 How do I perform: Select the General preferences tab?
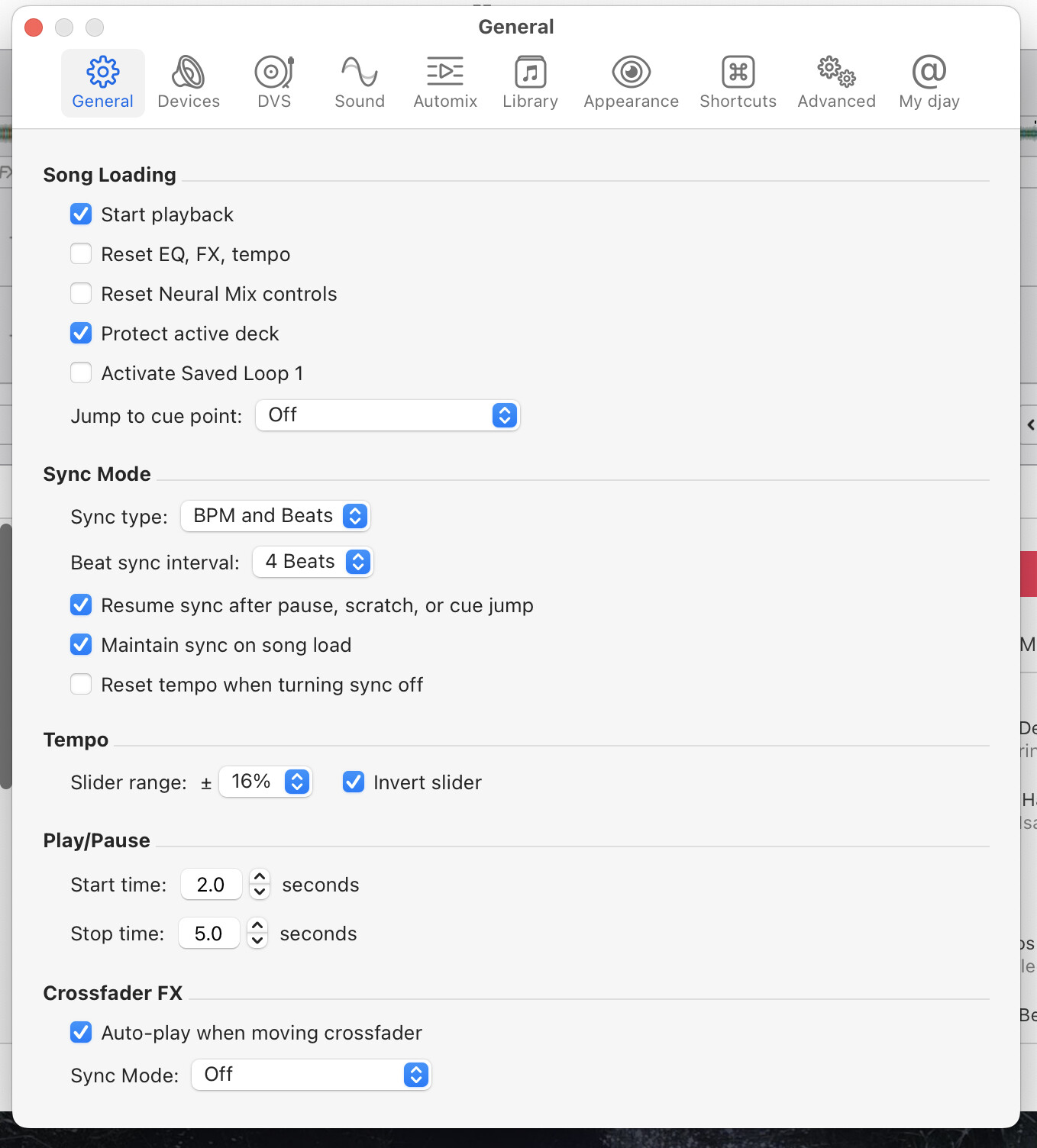(103, 82)
